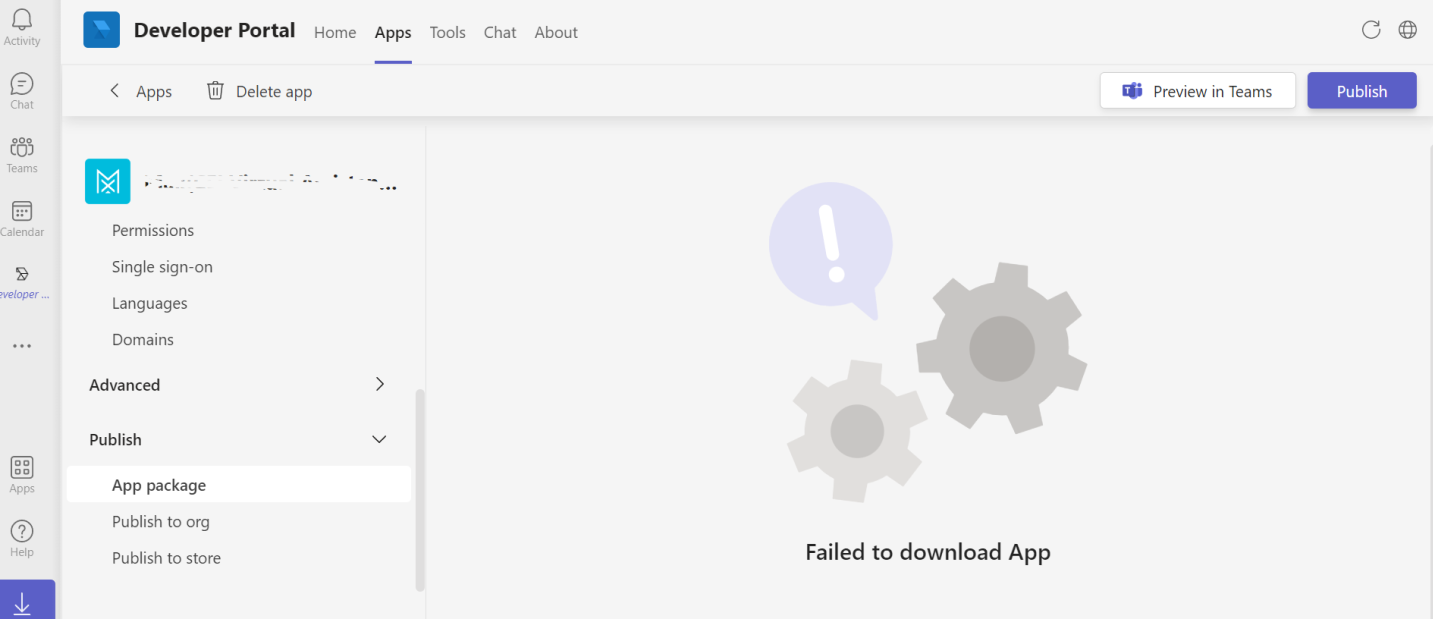Click the Help icon
Viewport: 1433px width, 619px height.
(x=22, y=530)
